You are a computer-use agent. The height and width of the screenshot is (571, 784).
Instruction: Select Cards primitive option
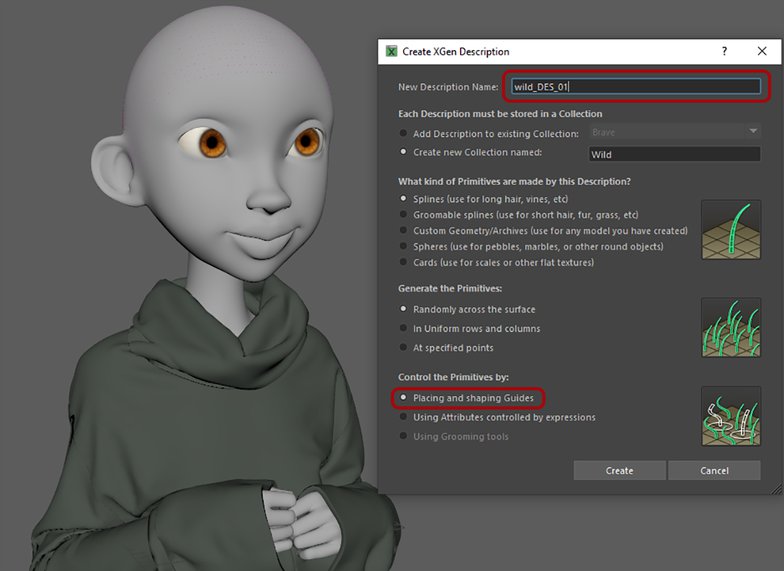pos(404,263)
